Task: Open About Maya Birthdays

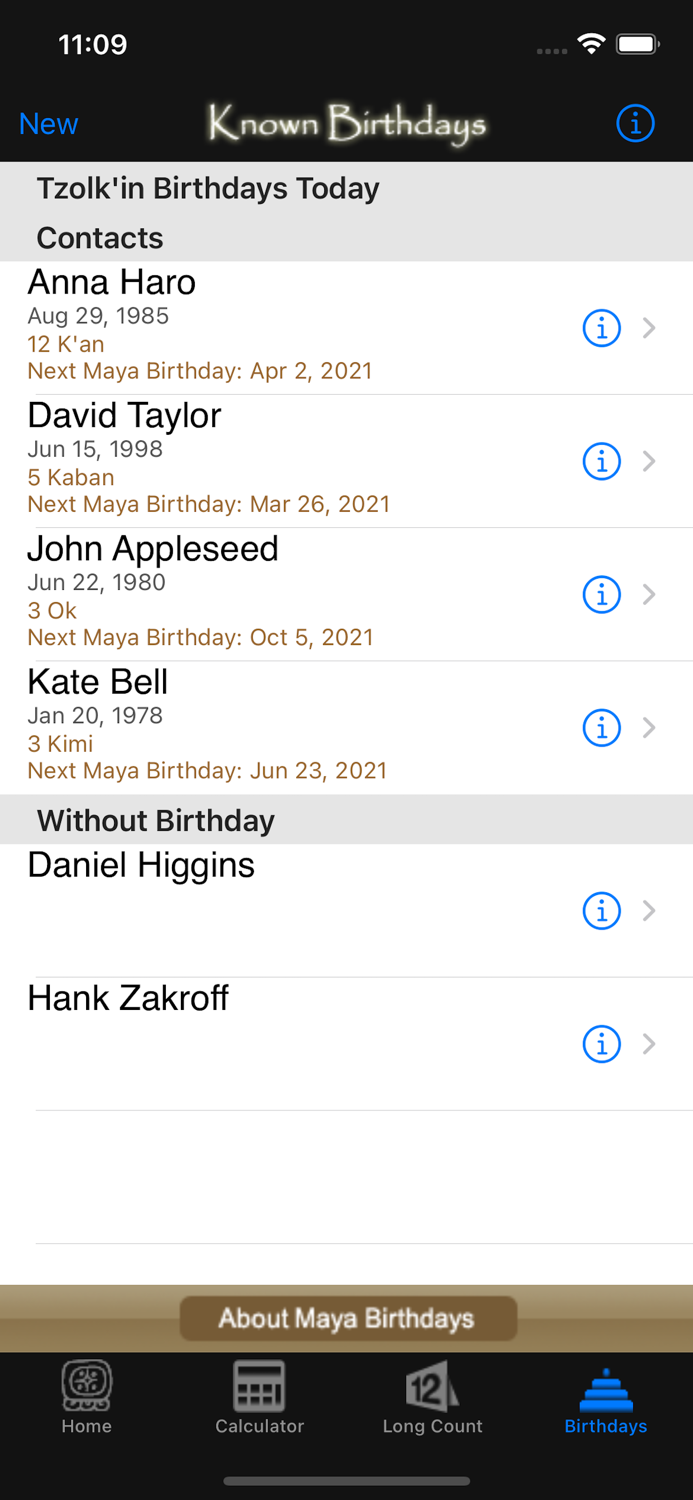Action: pyautogui.click(x=347, y=1318)
